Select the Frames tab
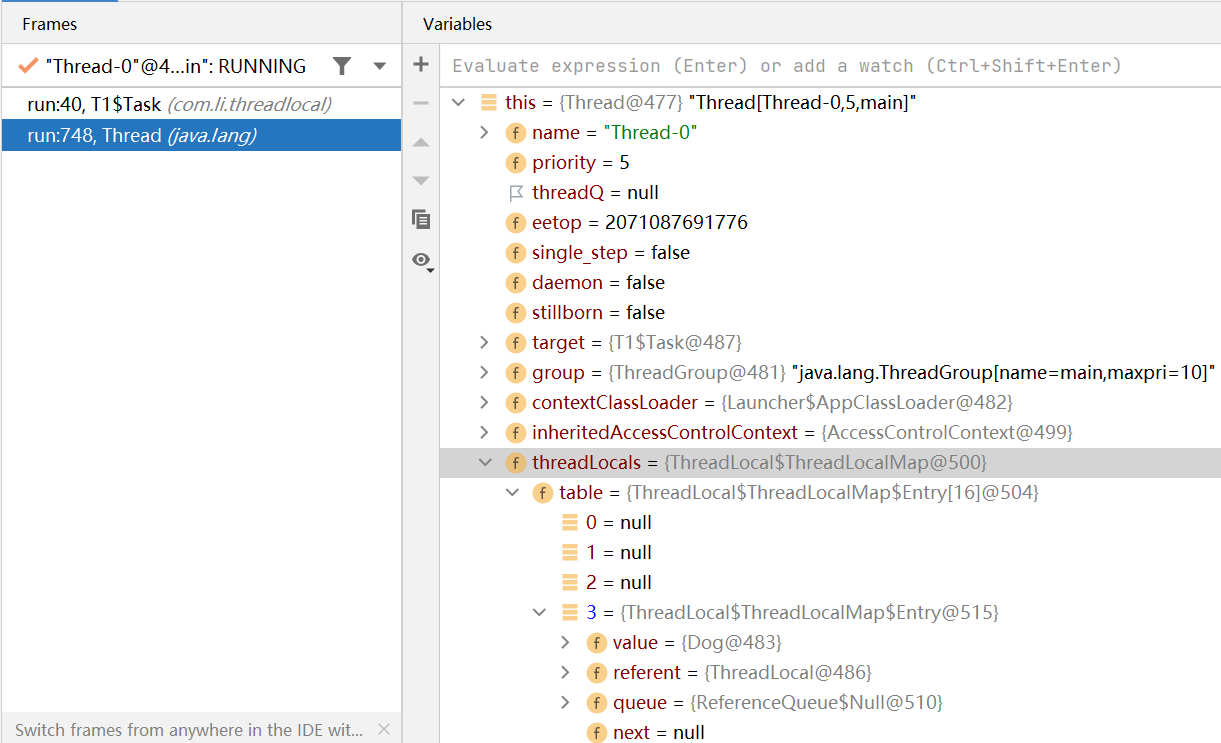Screen dimensions: 1221x743 click(50, 24)
